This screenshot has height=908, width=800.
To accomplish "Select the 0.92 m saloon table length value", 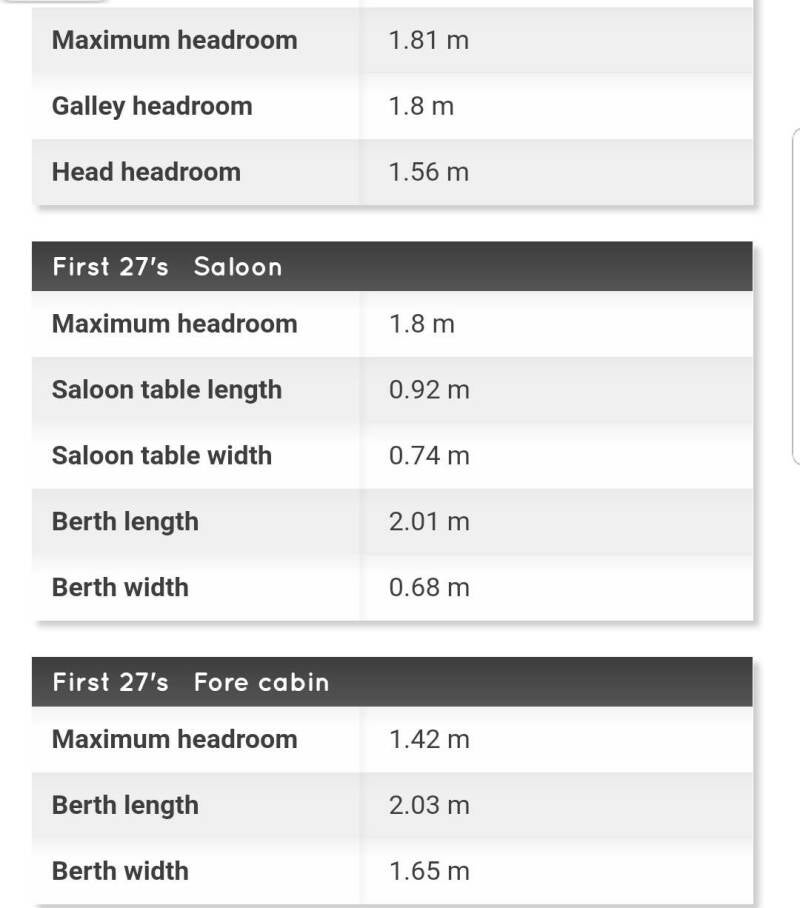I will (428, 390).
